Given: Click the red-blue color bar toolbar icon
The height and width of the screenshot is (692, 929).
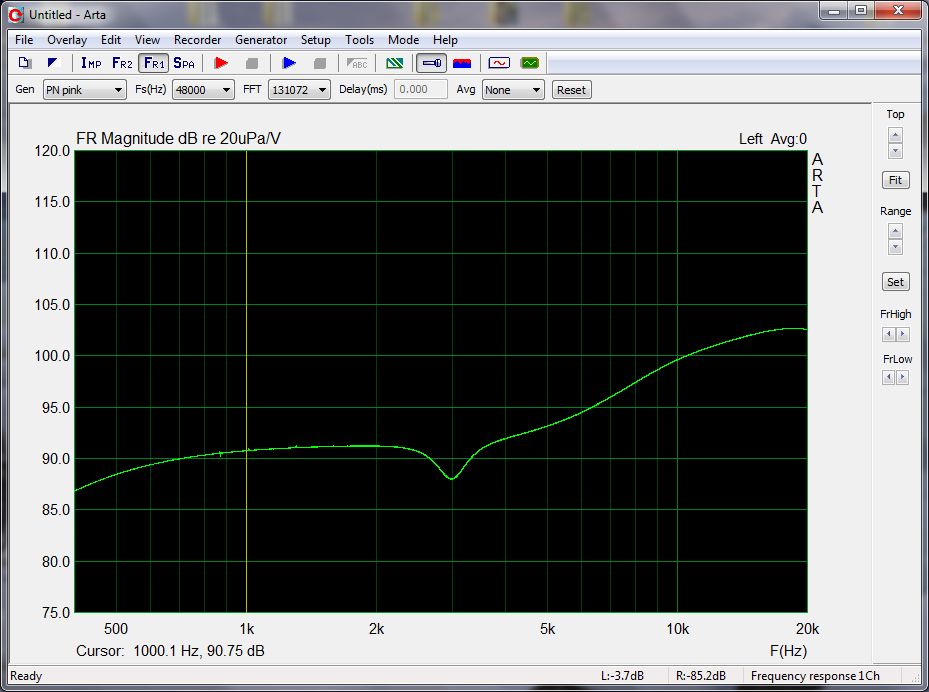Looking at the screenshot, I should pos(462,63).
